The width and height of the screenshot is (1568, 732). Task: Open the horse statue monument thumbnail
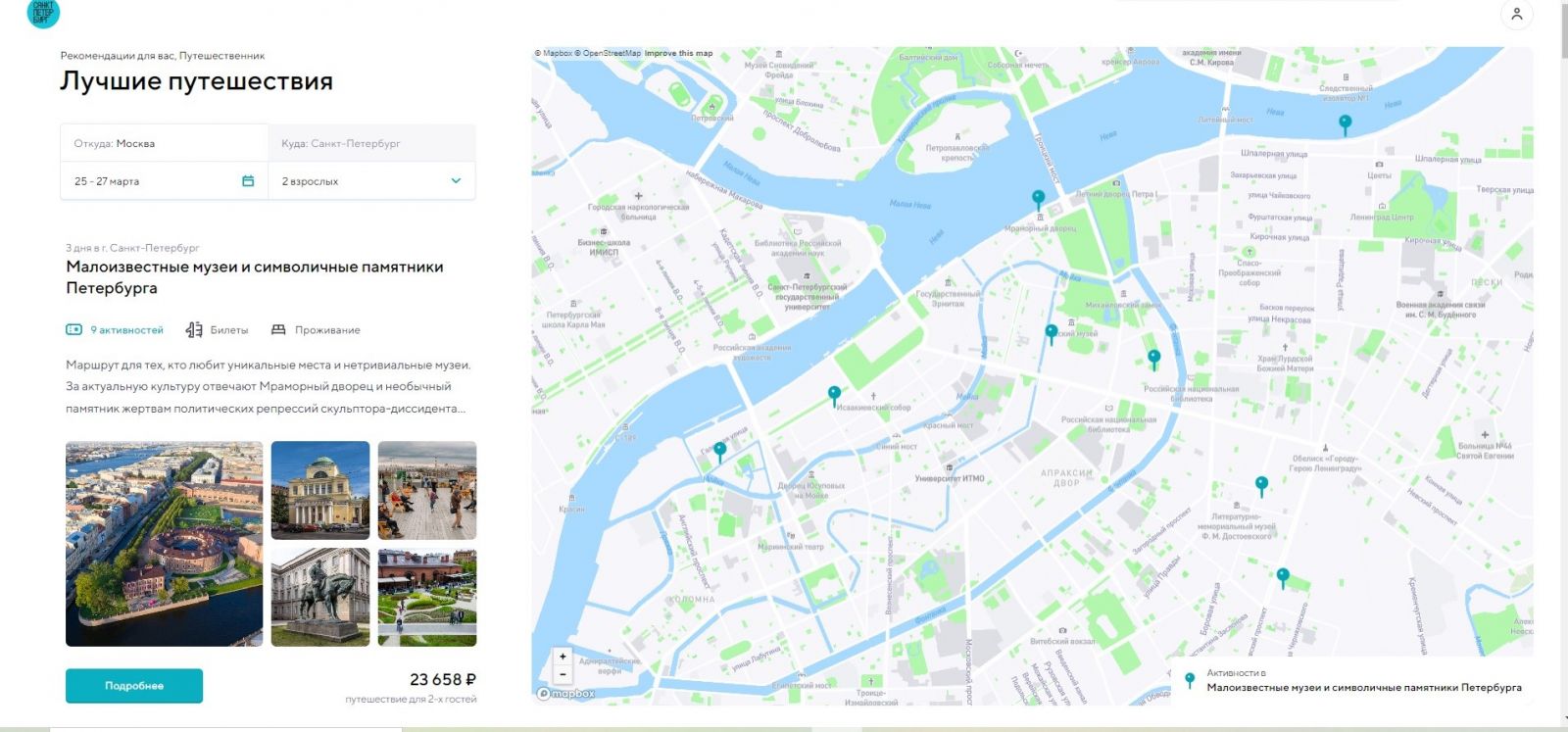coord(320,598)
